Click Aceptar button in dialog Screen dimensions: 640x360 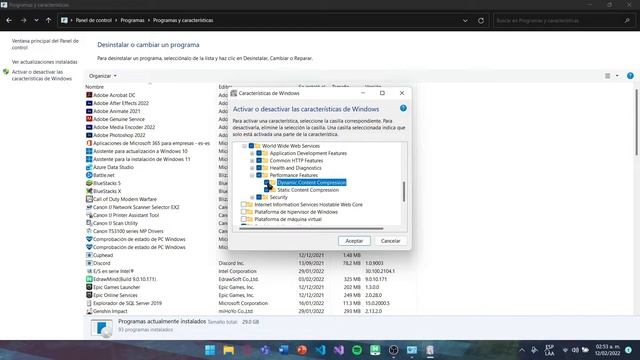tap(354, 241)
